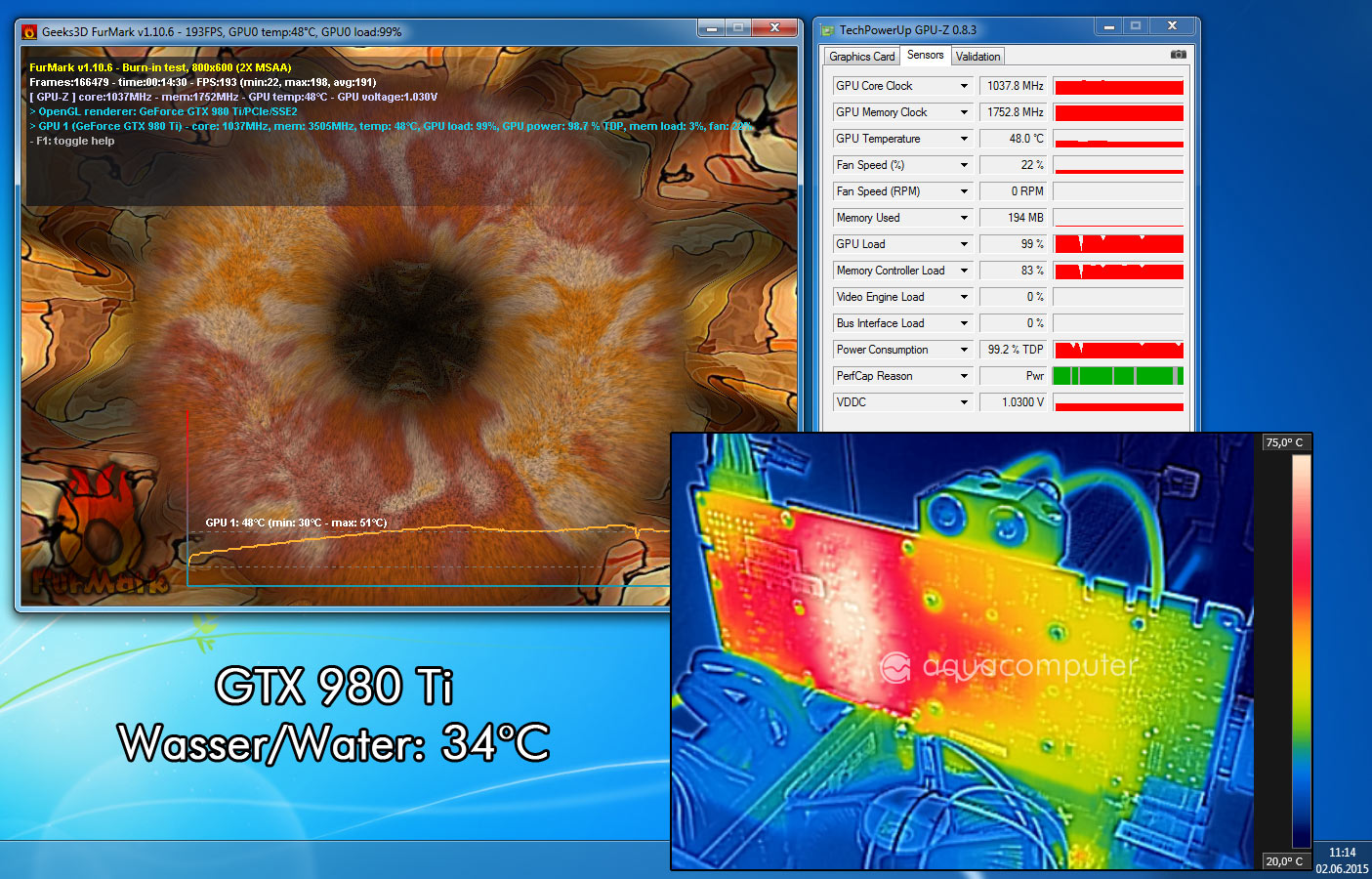Click the FurMark title bar flame icon
Image resolution: width=1372 pixels, height=879 pixels.
coord(29,31)
